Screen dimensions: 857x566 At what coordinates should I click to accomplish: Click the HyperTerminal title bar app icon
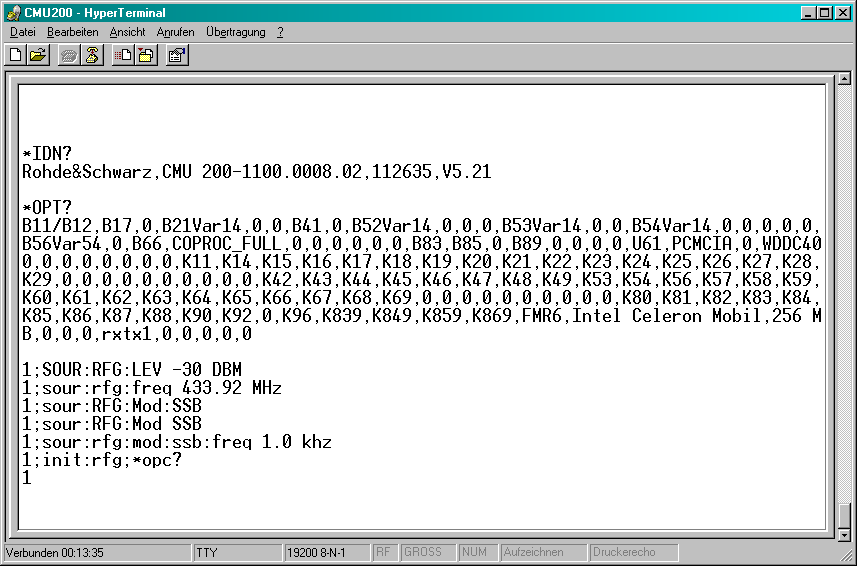(13, 13)
